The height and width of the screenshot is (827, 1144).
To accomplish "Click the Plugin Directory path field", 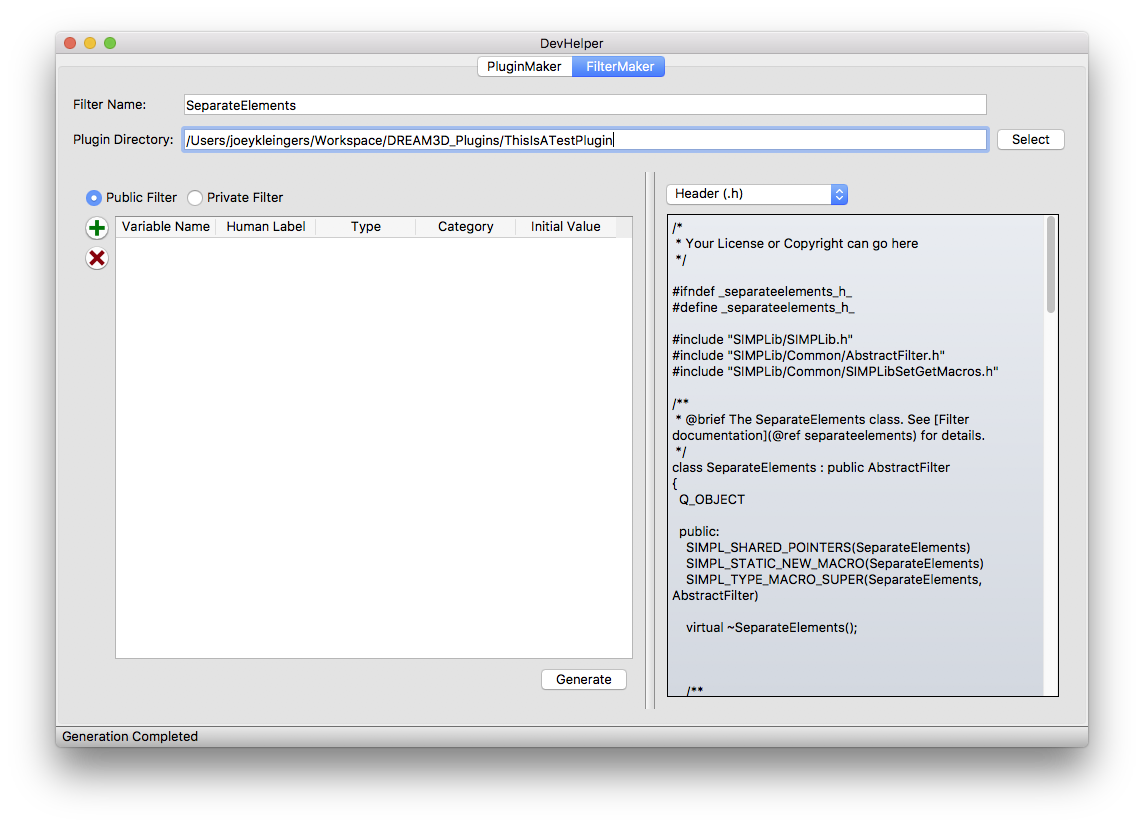I will pos(585,140).
